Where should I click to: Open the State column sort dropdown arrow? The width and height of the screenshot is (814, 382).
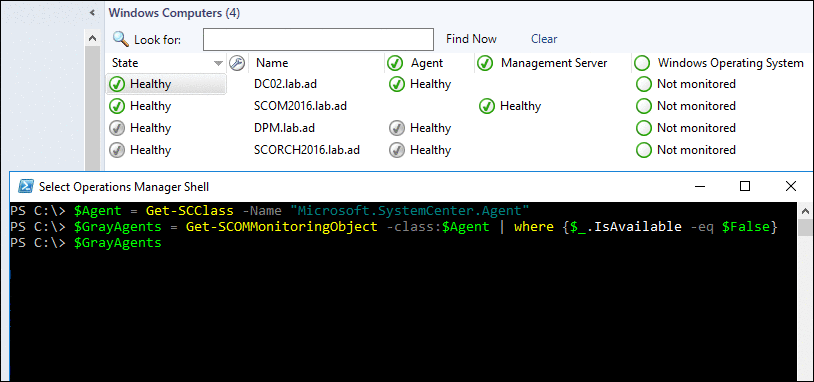pyautogui.click(x=219, y=63)
